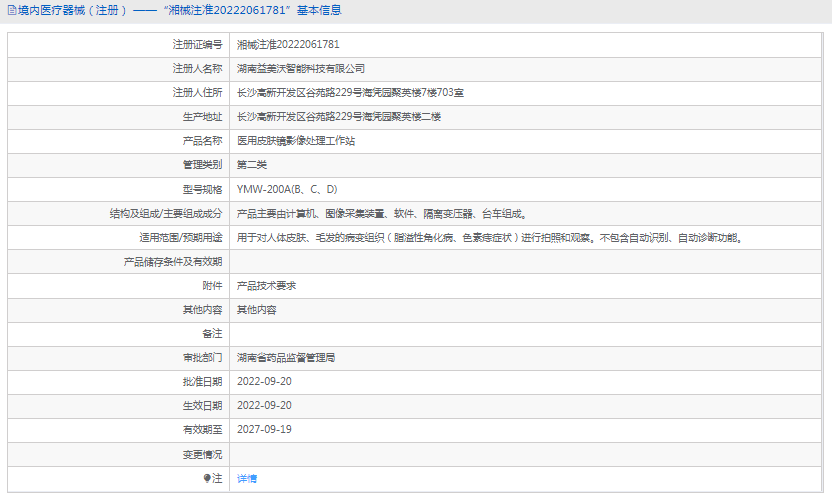Click the document icon before 境内医疗器械 header
This screenshot has width=832, height=496.
(12, 10)
